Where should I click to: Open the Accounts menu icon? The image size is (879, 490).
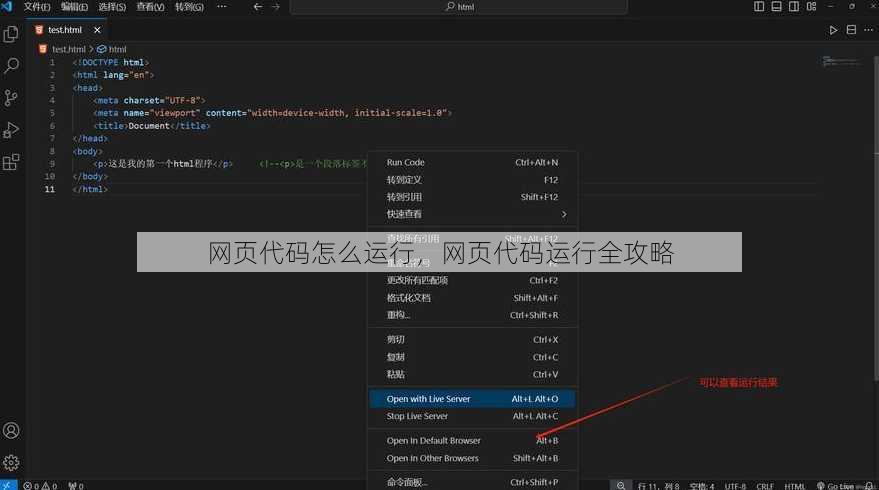click(x=11, y=430)
